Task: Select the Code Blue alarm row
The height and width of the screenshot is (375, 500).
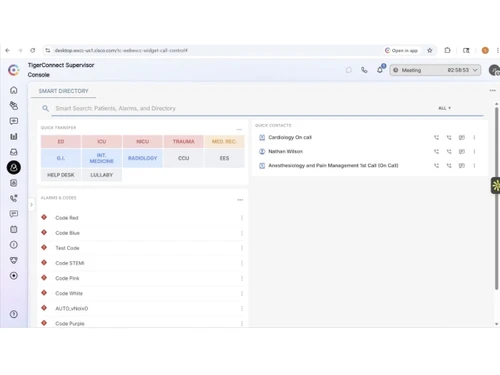Action: pos(142,233)
